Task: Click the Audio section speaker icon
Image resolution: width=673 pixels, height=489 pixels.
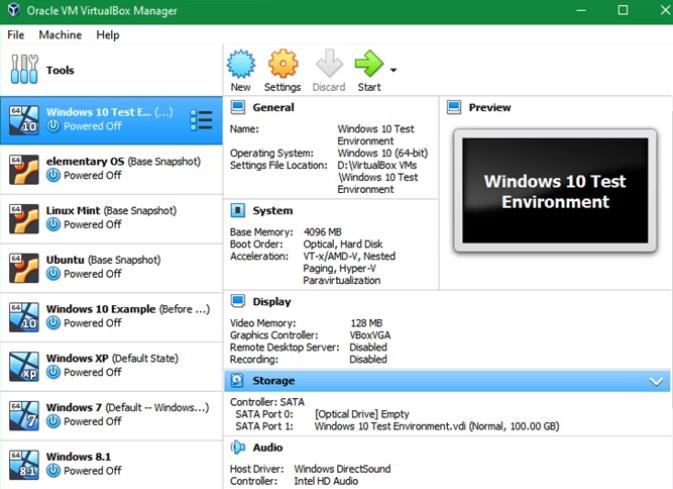Action: (x=238, y=447)
